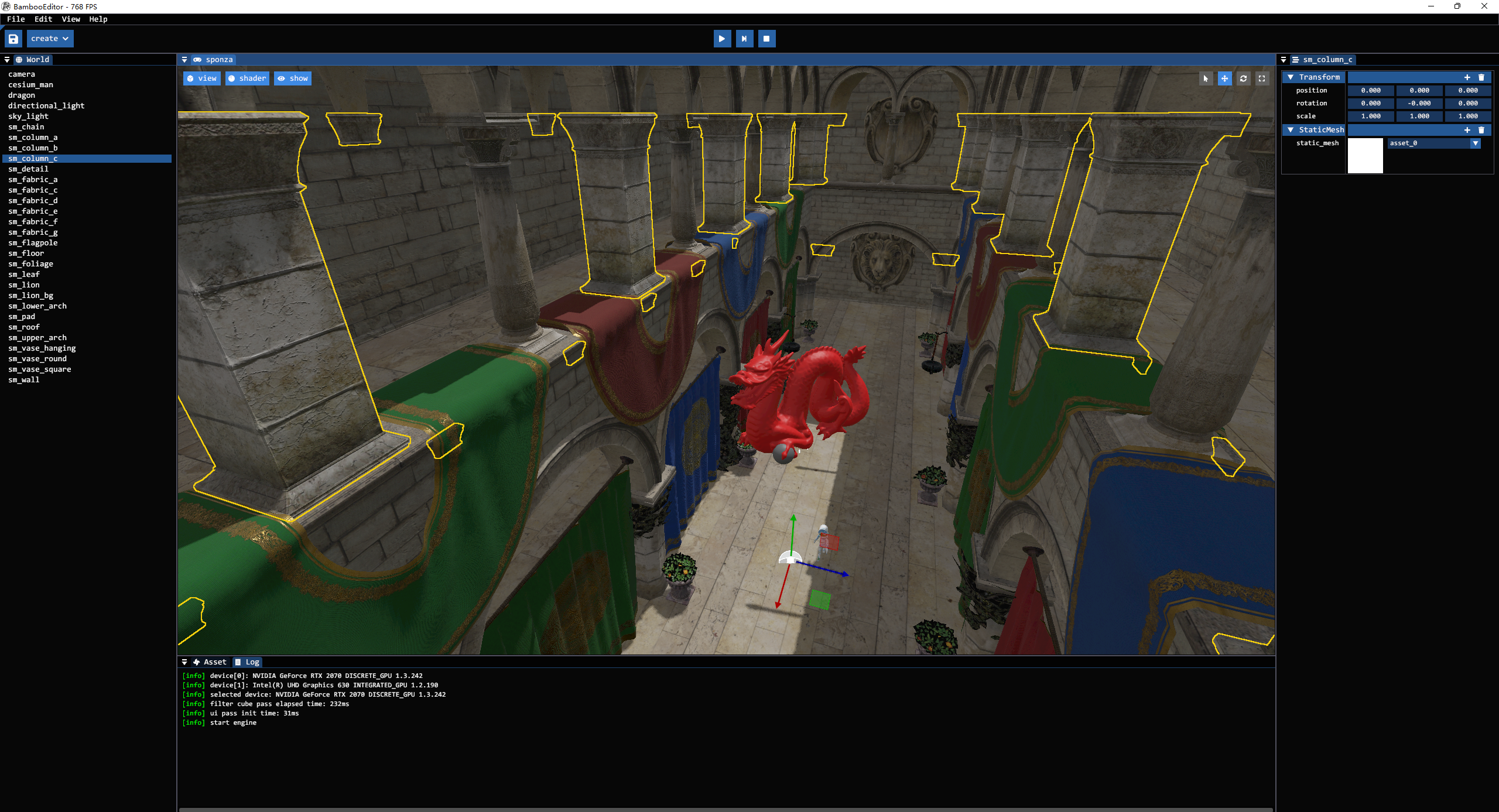Toggle the viewport shader mode button
The width and height of the screenshot is (1499, 812).
(247, 78)
